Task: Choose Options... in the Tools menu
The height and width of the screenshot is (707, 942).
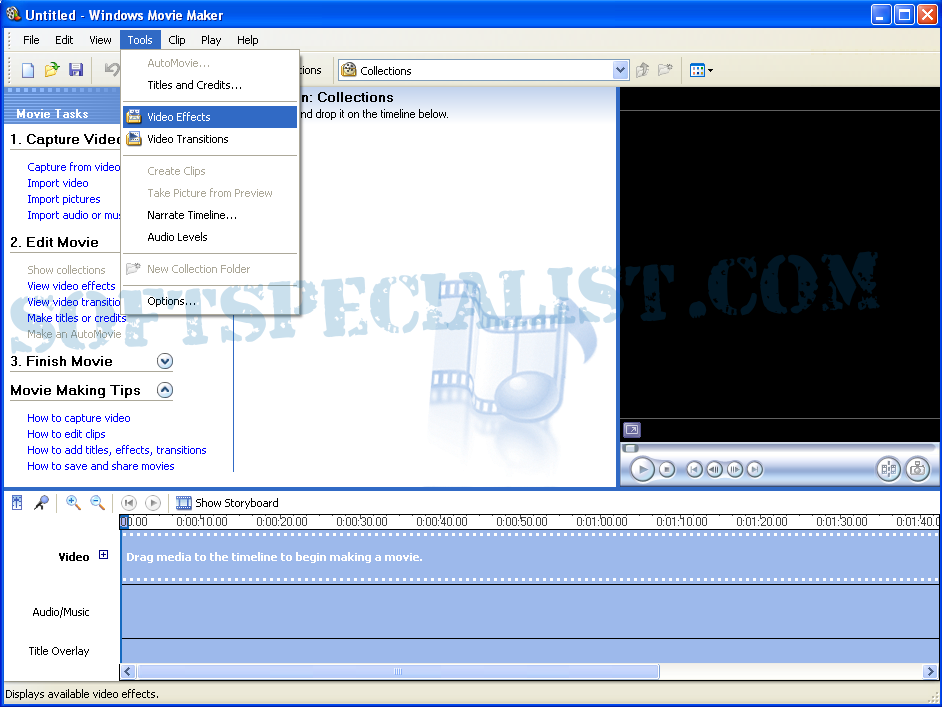Action: (172, 301)
